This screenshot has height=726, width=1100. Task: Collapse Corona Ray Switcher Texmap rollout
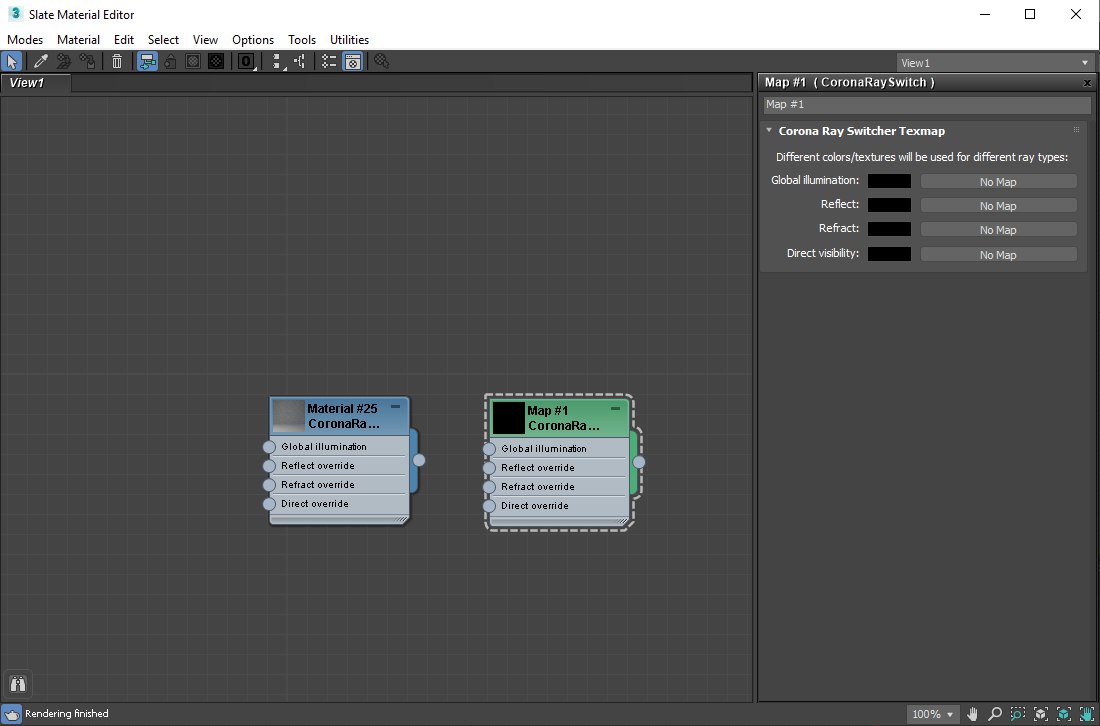(x=769, y=130)
